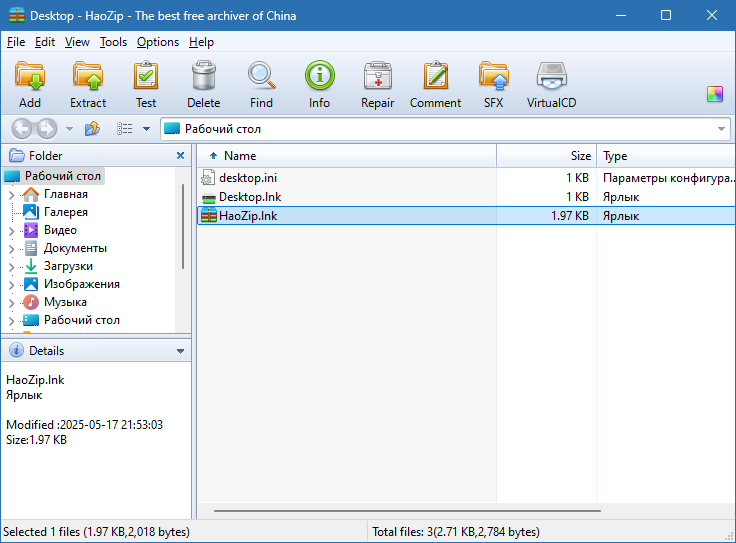Go up one folder level
The width and height of the screenshot is (736, 543).
click(x=92, y=129)
